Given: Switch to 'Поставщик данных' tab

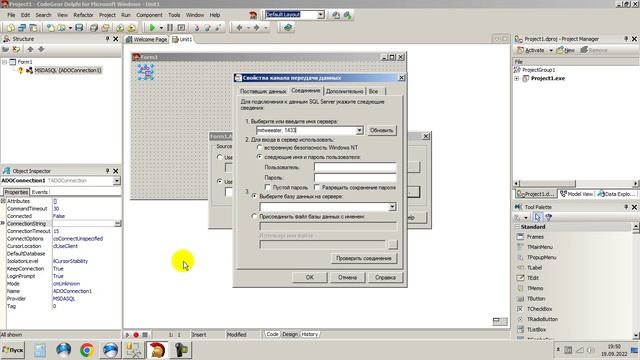Looking at the screenshot, I should [263, 91].
